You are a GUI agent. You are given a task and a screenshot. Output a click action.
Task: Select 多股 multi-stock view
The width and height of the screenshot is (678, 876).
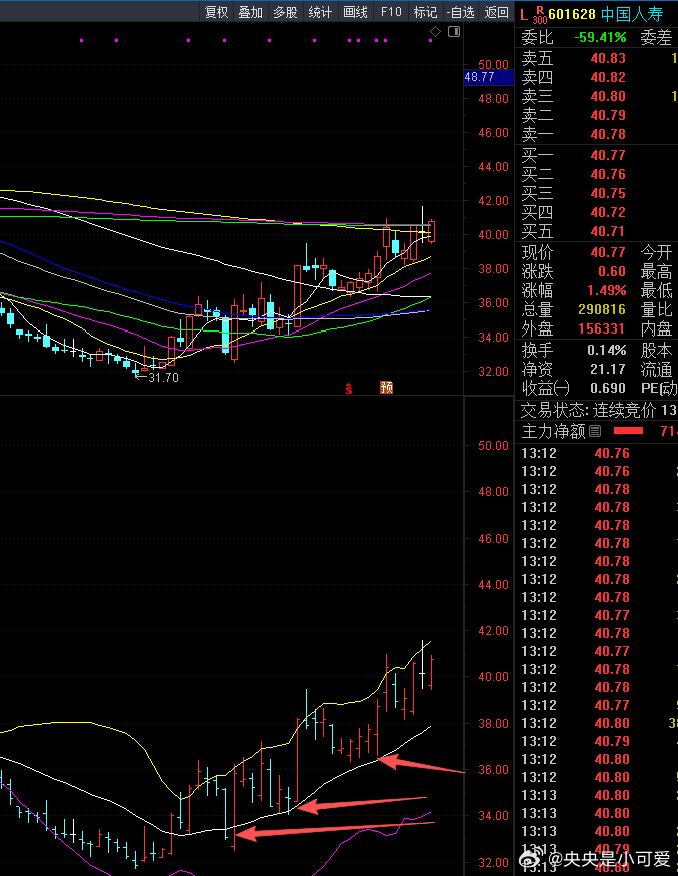coord(285,12)
